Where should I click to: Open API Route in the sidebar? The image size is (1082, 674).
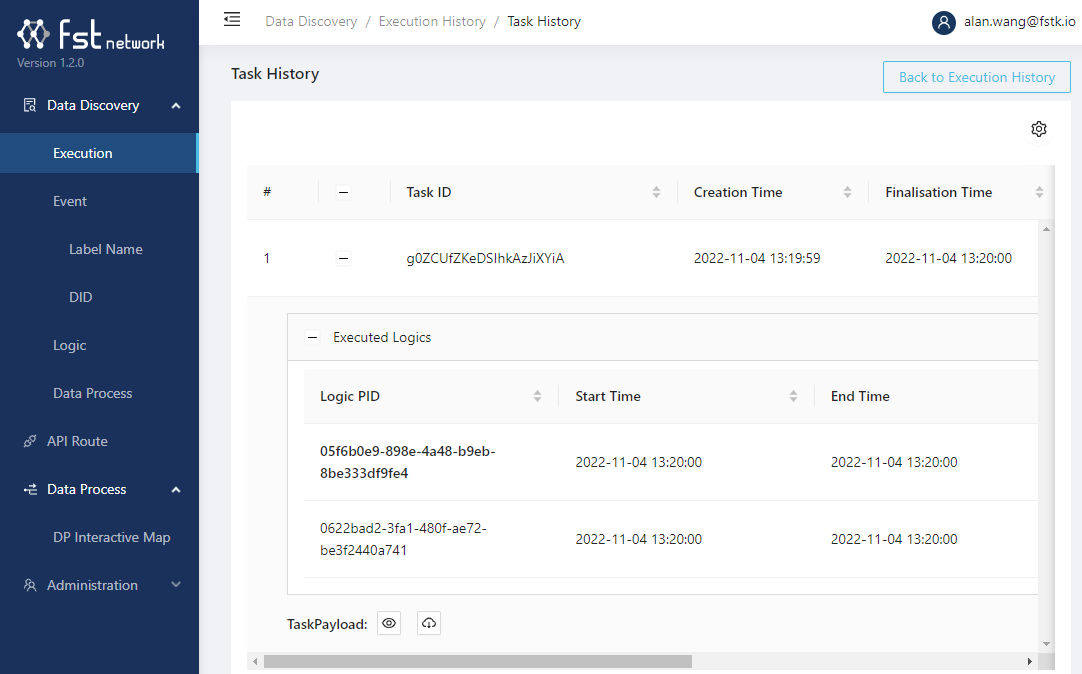(x=77, y=441)
